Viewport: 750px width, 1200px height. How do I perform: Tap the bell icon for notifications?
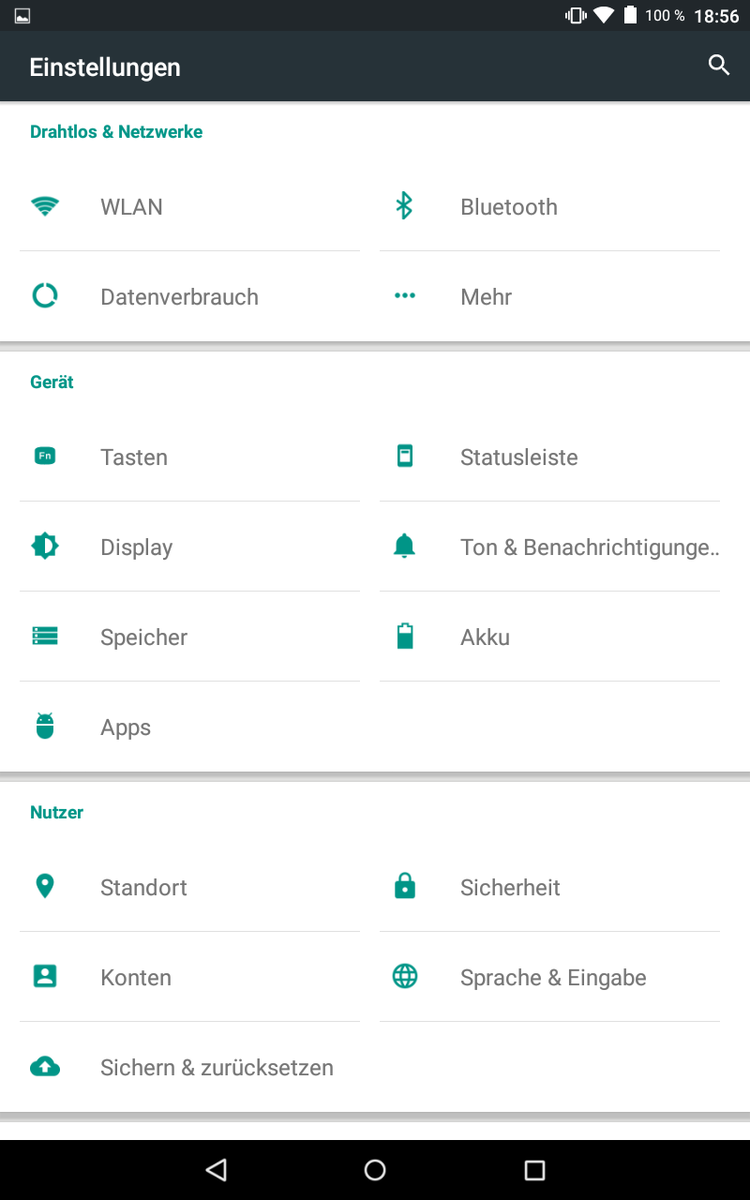[404, 547]
